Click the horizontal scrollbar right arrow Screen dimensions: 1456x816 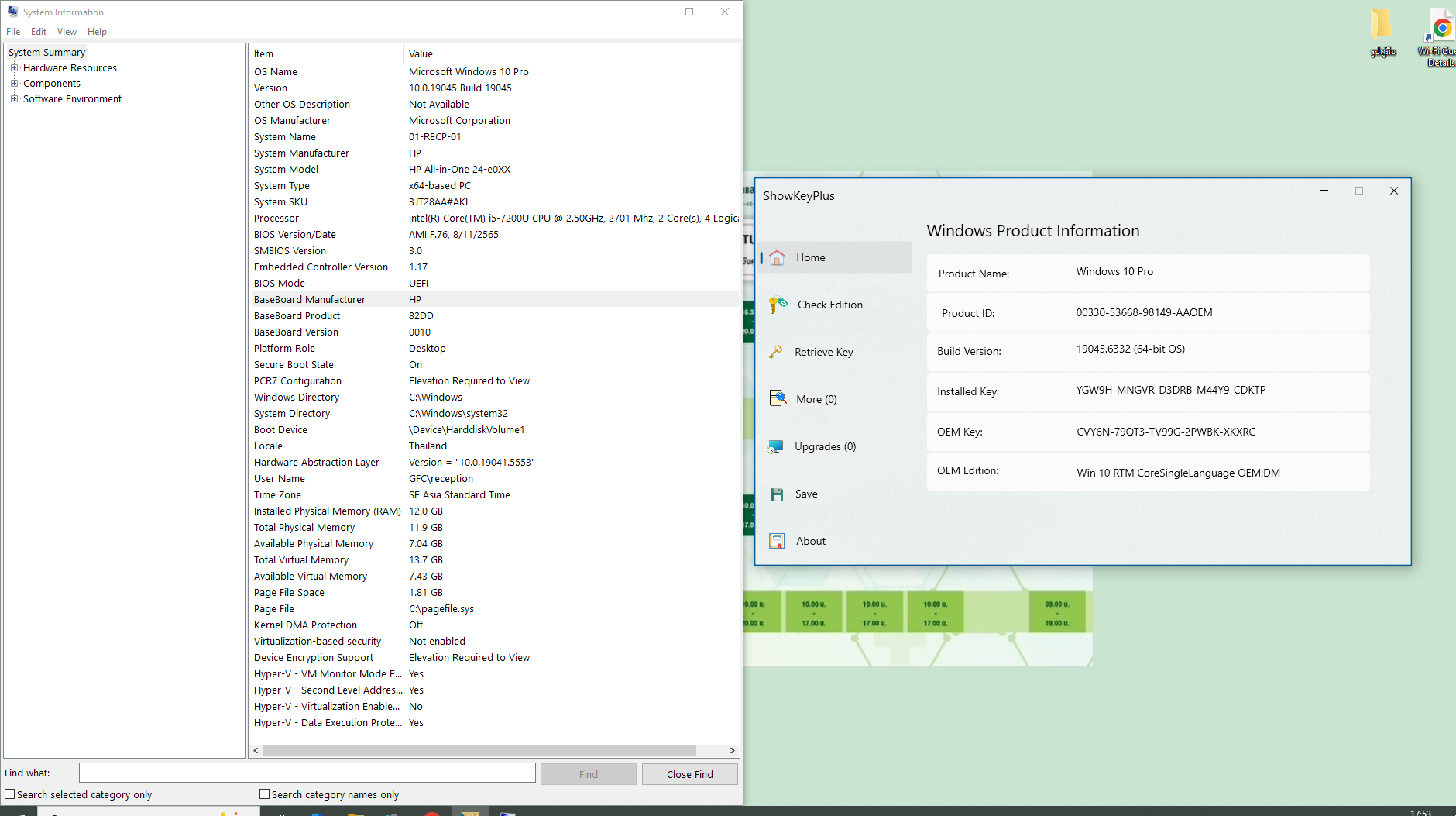(x=732, y=750)
